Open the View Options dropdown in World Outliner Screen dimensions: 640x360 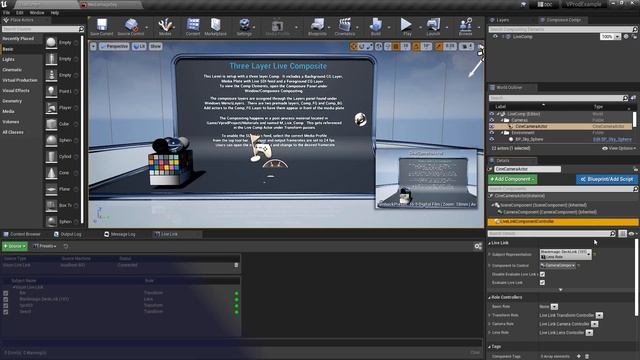tap(619, 149)
